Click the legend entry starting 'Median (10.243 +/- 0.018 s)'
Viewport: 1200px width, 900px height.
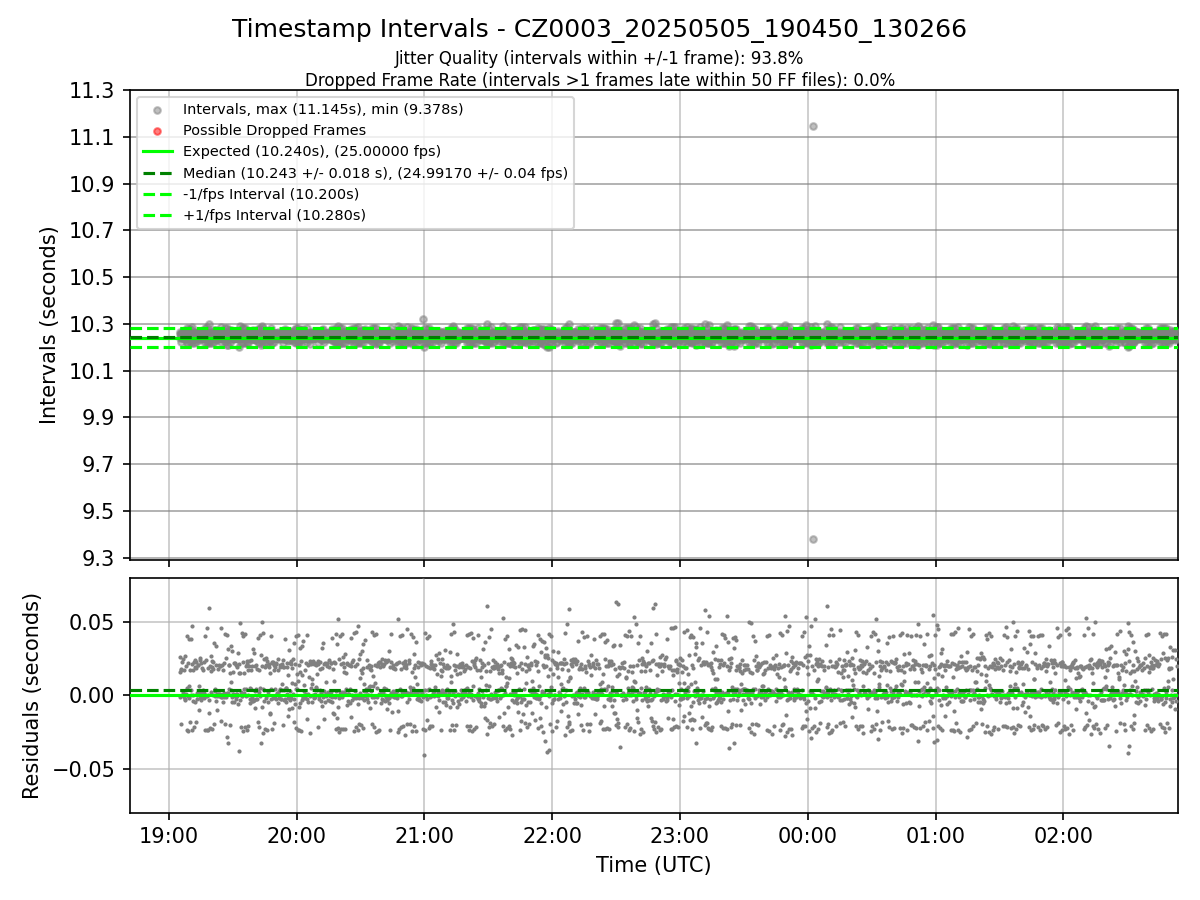click(375, 173)
